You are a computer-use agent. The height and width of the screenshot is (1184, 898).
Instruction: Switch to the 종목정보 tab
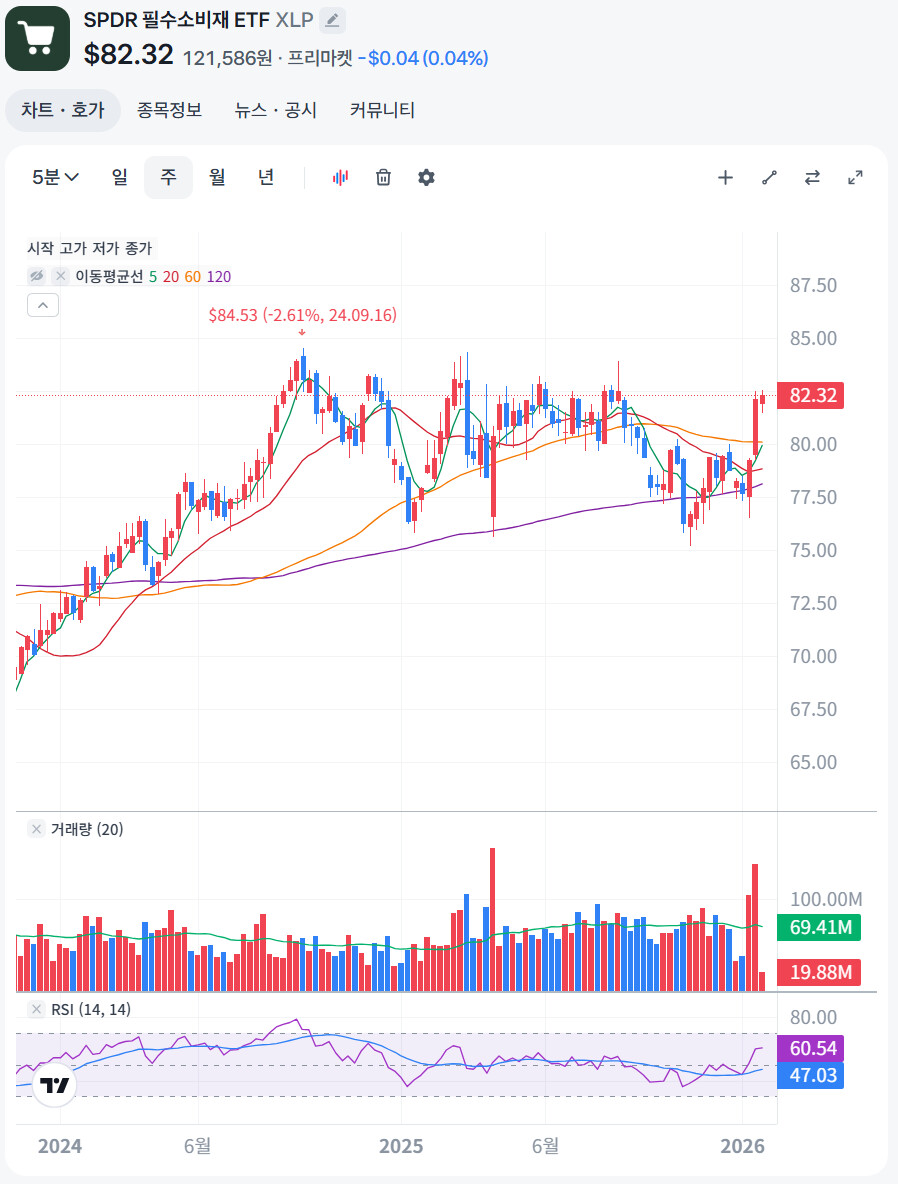point(169,110)
